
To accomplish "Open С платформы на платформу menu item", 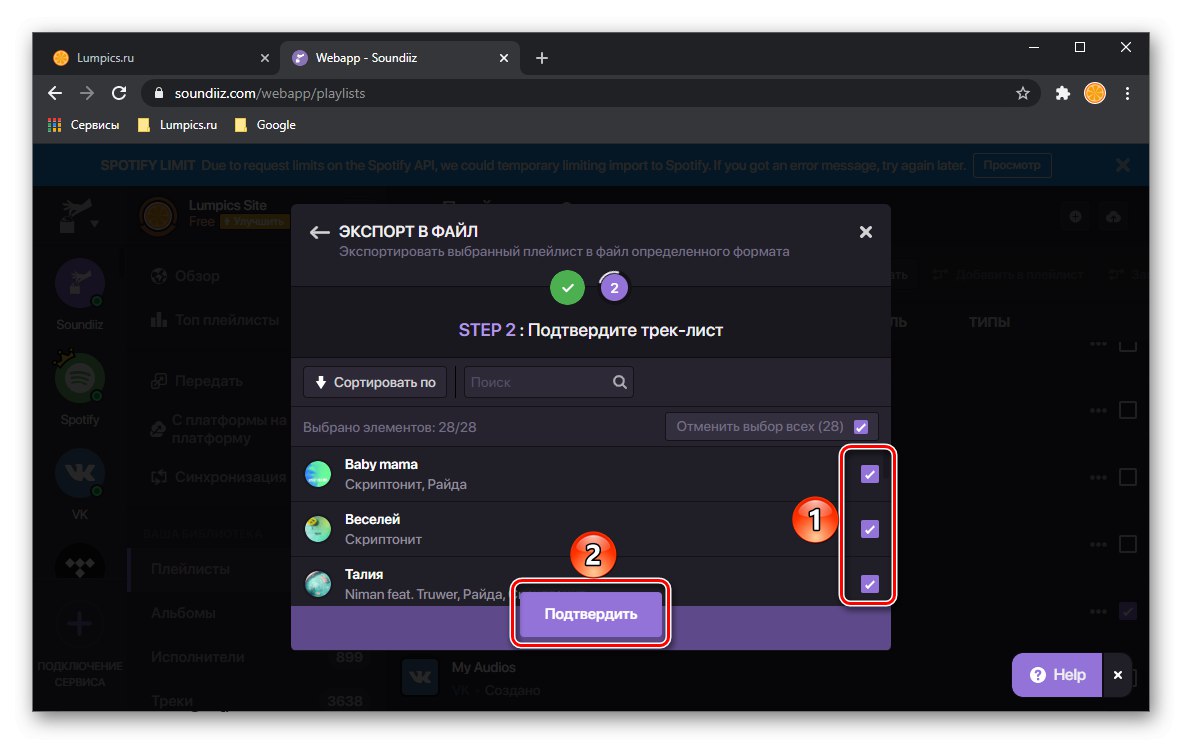I will tap(219, 428).
